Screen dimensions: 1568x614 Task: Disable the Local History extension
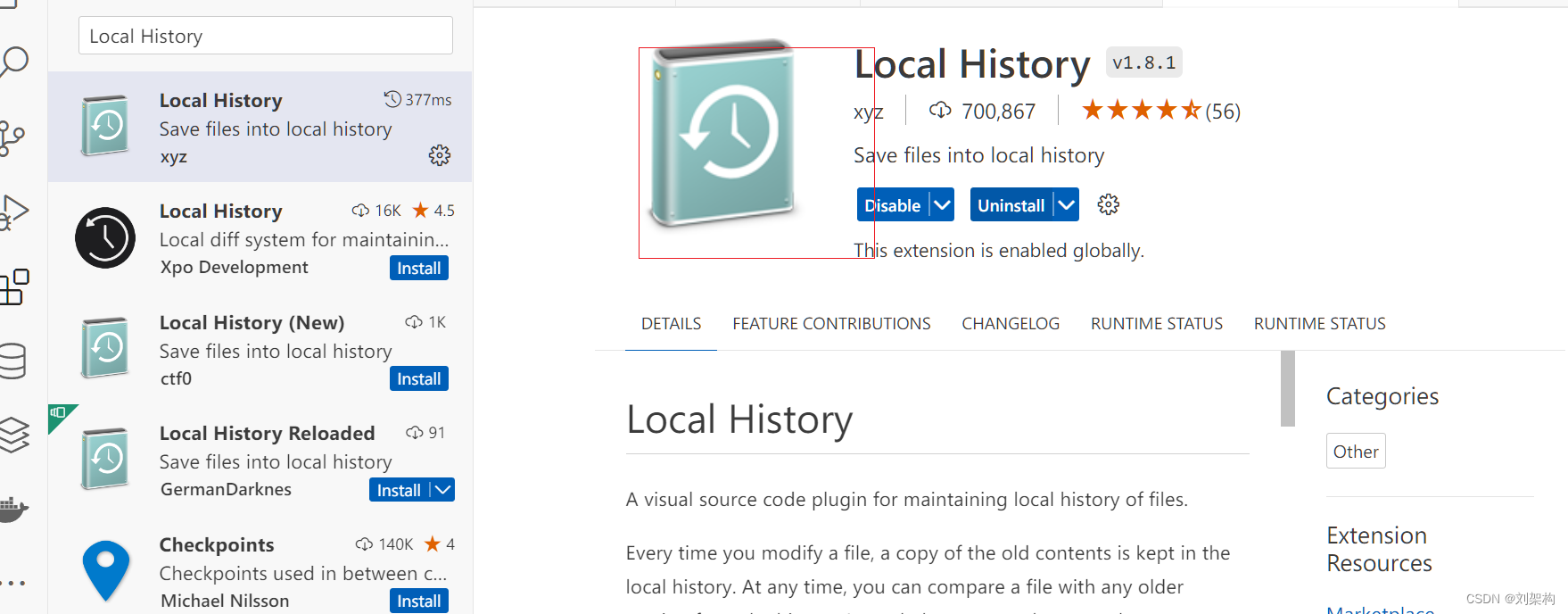(893, 205)
